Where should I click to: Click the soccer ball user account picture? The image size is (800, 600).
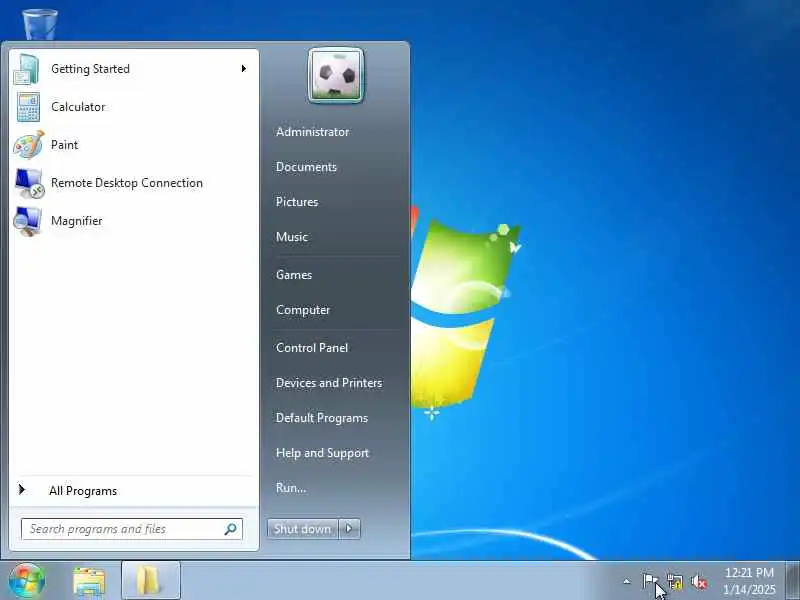tap(336, 76)
